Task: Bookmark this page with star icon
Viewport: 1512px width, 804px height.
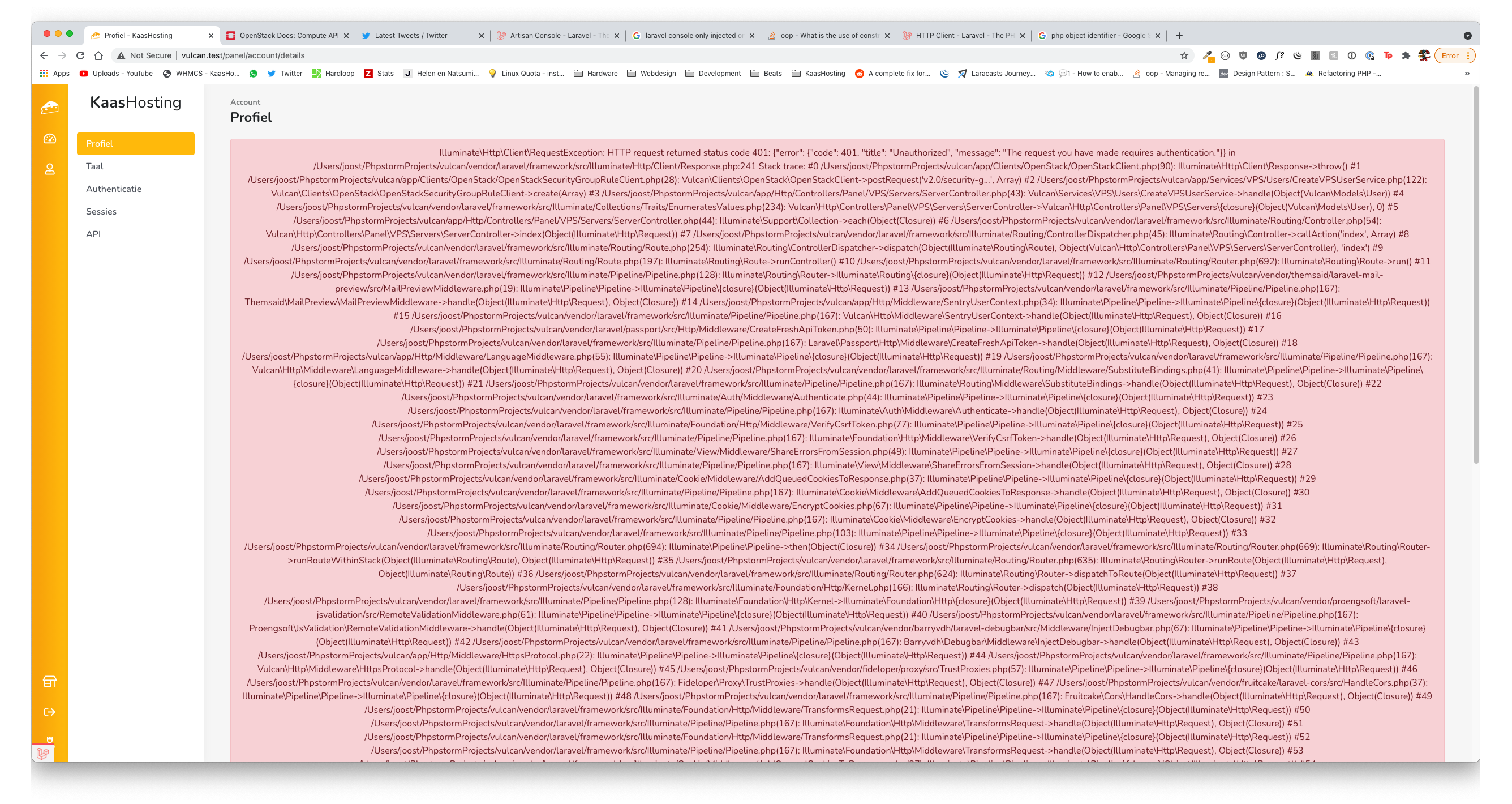Action: click(x=1184, y=55)
